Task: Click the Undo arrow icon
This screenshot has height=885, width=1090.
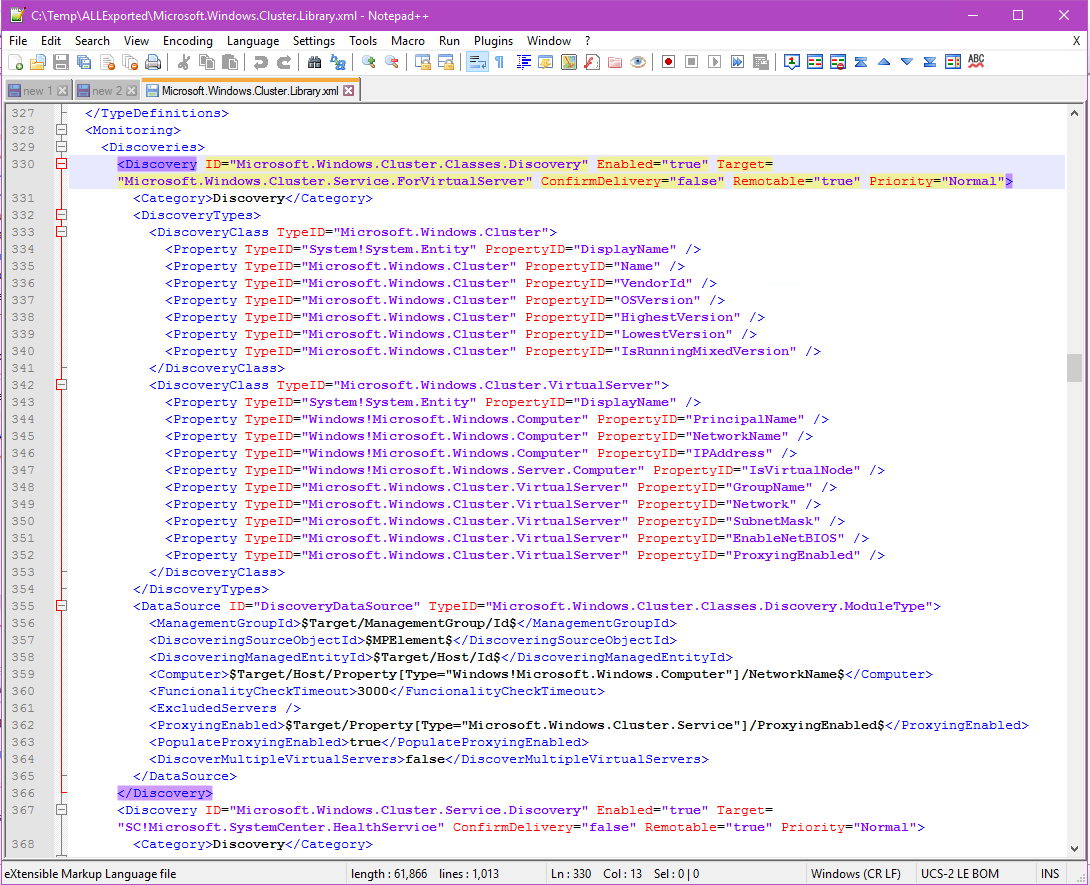Action: pyautogui.click(x=260, y=62)
